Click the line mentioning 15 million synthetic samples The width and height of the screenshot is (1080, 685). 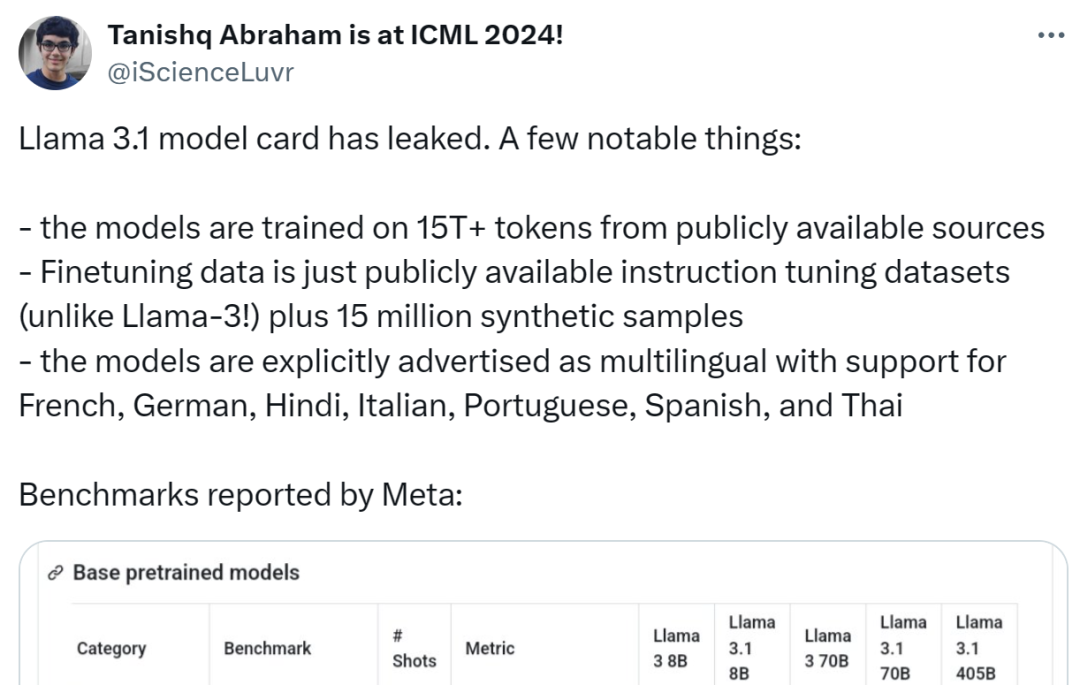pos(381,316)
